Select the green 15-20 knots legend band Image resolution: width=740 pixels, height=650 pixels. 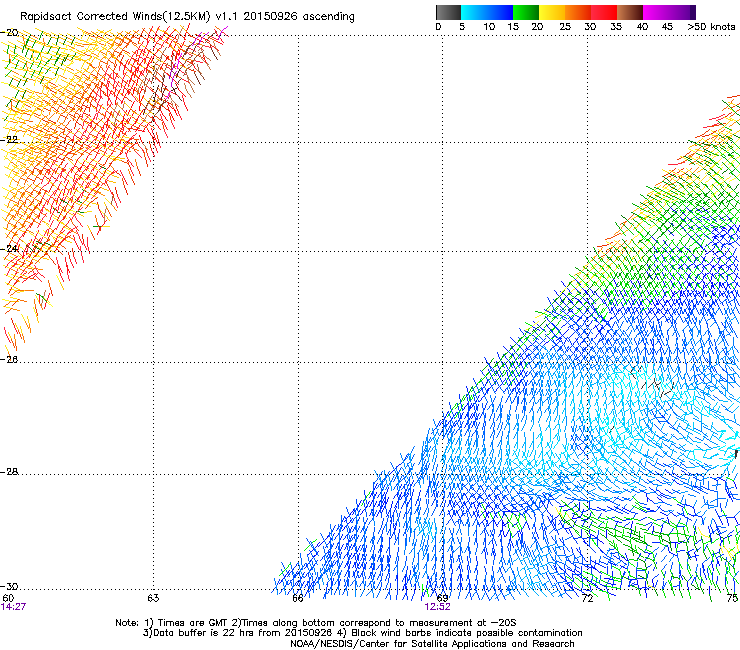(526, 12)
